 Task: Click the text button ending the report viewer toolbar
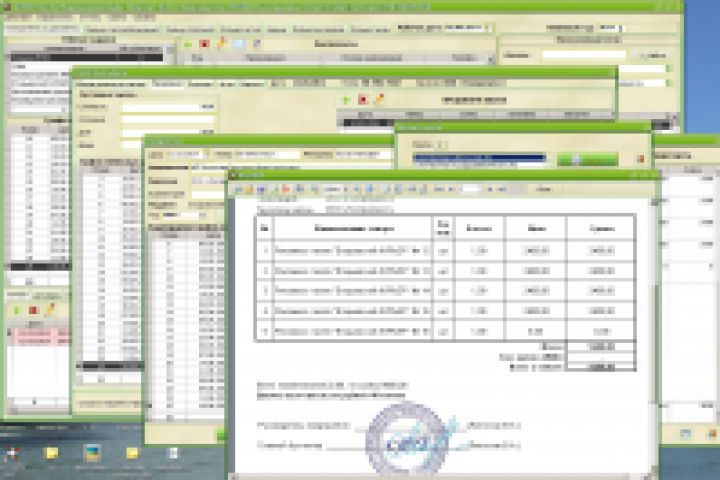[544, 189]
